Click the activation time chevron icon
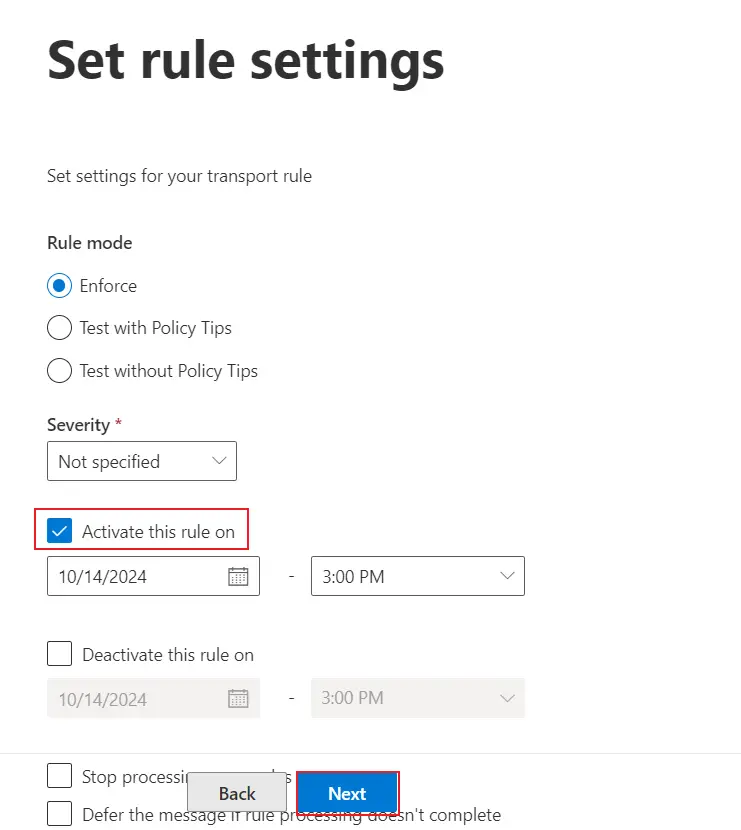Image resolution: width=741 pixels, height=830 pixels. click(508, 576)
